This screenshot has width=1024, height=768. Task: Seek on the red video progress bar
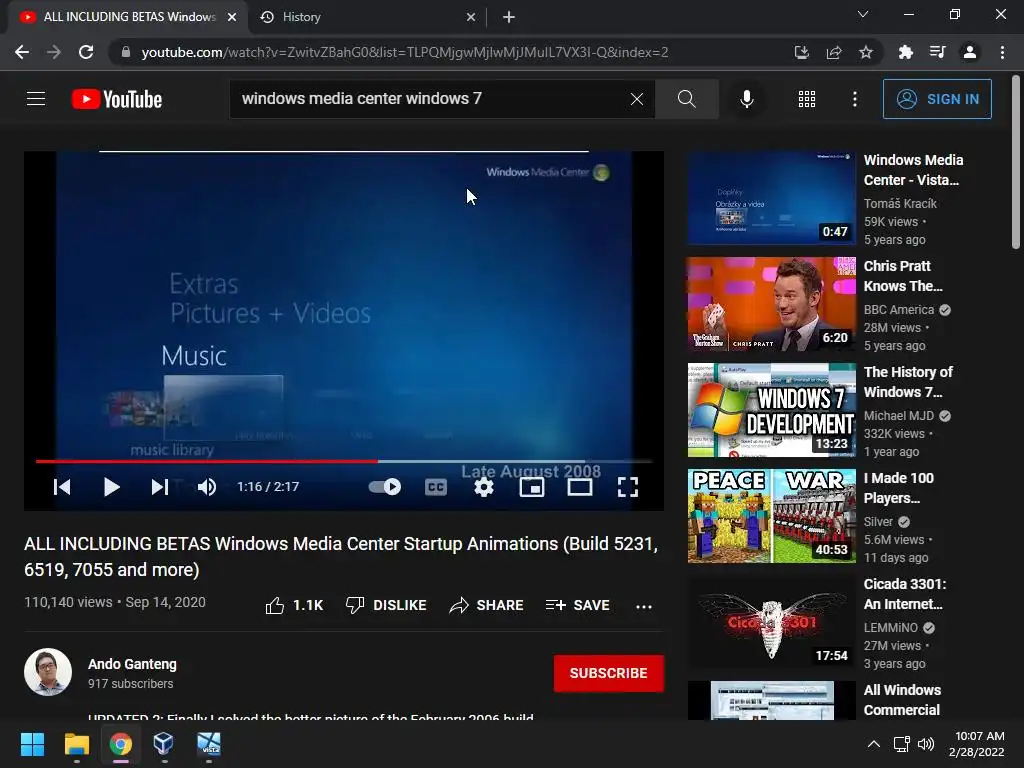coord(344,461)
